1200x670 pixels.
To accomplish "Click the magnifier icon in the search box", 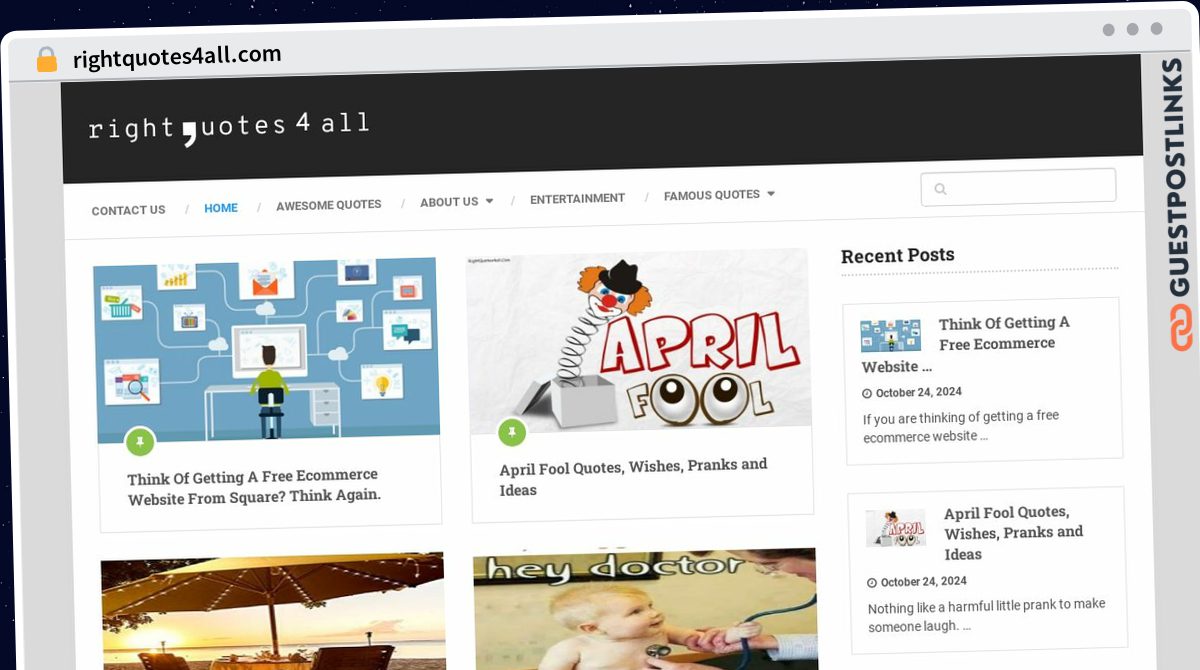I will 940,188.
